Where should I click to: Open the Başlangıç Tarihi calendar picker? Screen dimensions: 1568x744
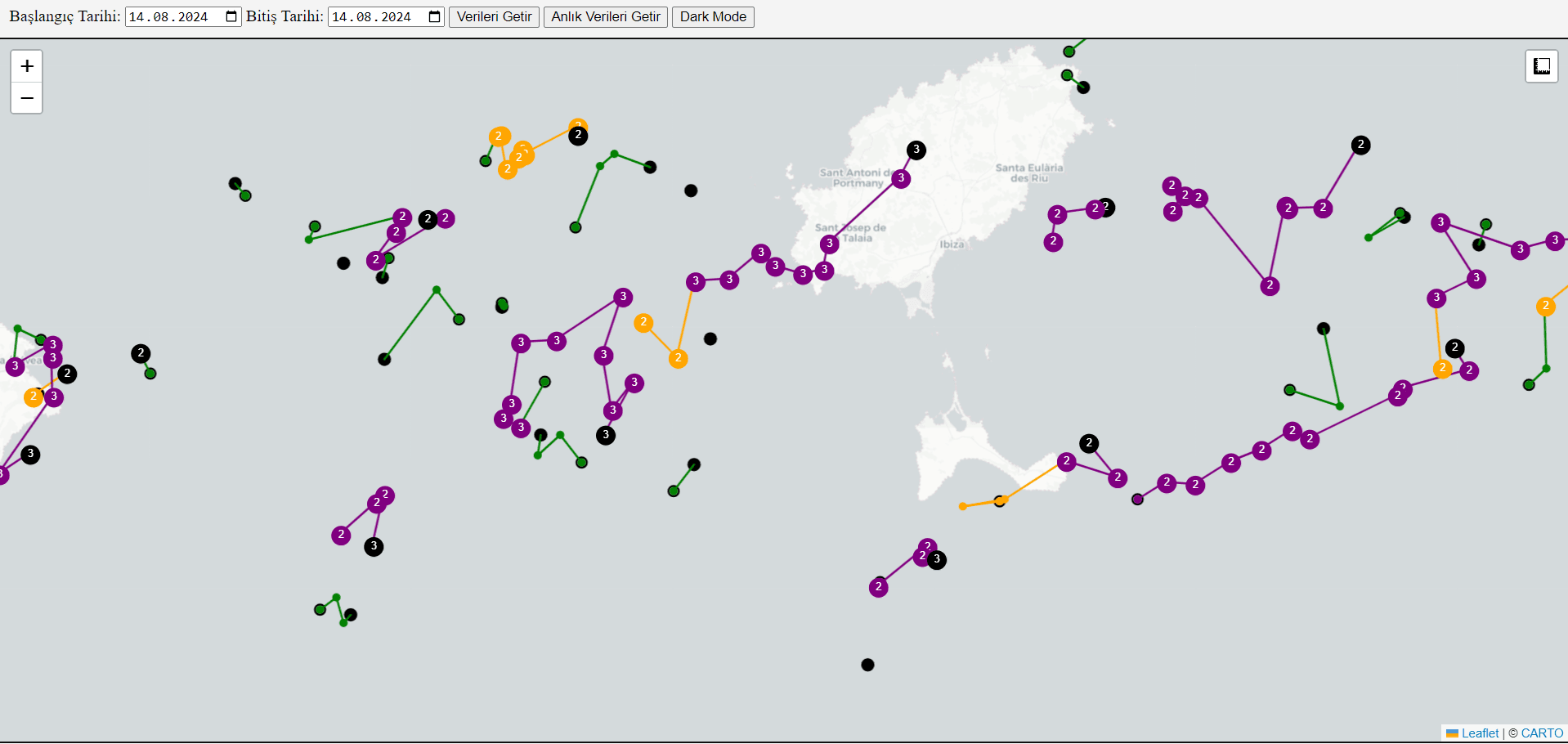(231, 17)
